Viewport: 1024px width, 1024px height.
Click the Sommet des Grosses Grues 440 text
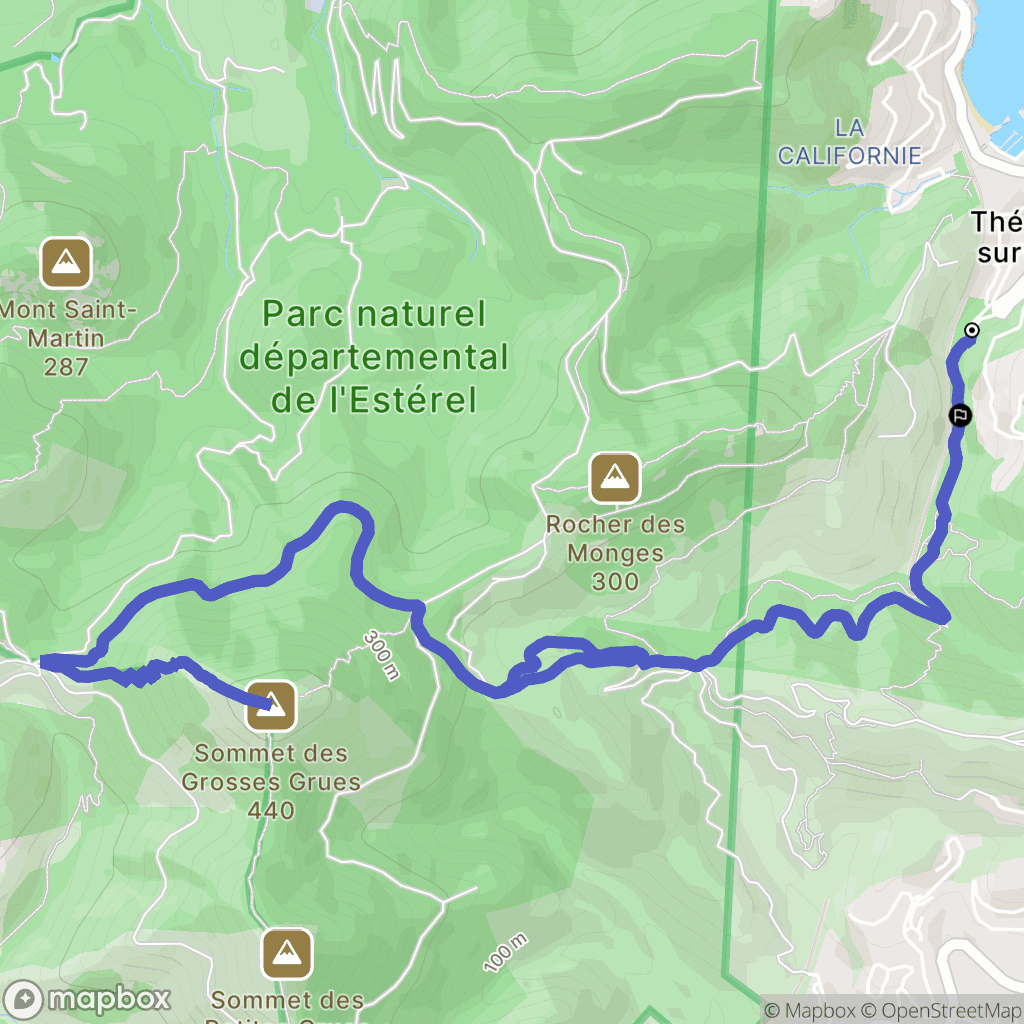(271, 782)
